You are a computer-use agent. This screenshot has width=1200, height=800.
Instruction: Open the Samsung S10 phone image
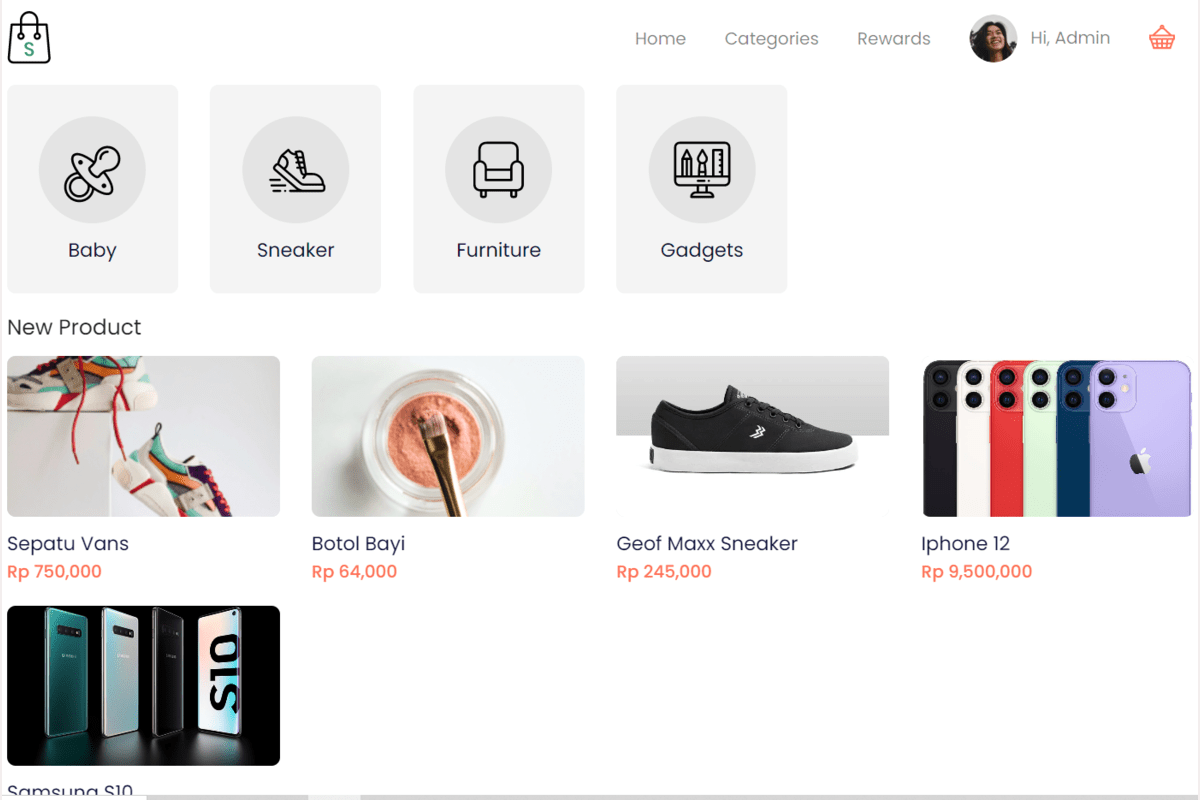click(143, 686)
